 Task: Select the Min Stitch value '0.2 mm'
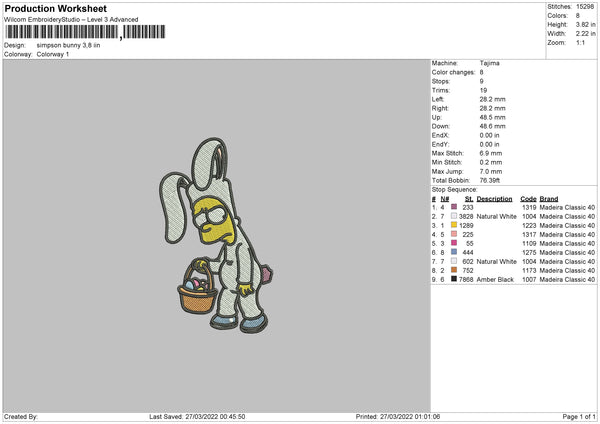pos(491,162)
